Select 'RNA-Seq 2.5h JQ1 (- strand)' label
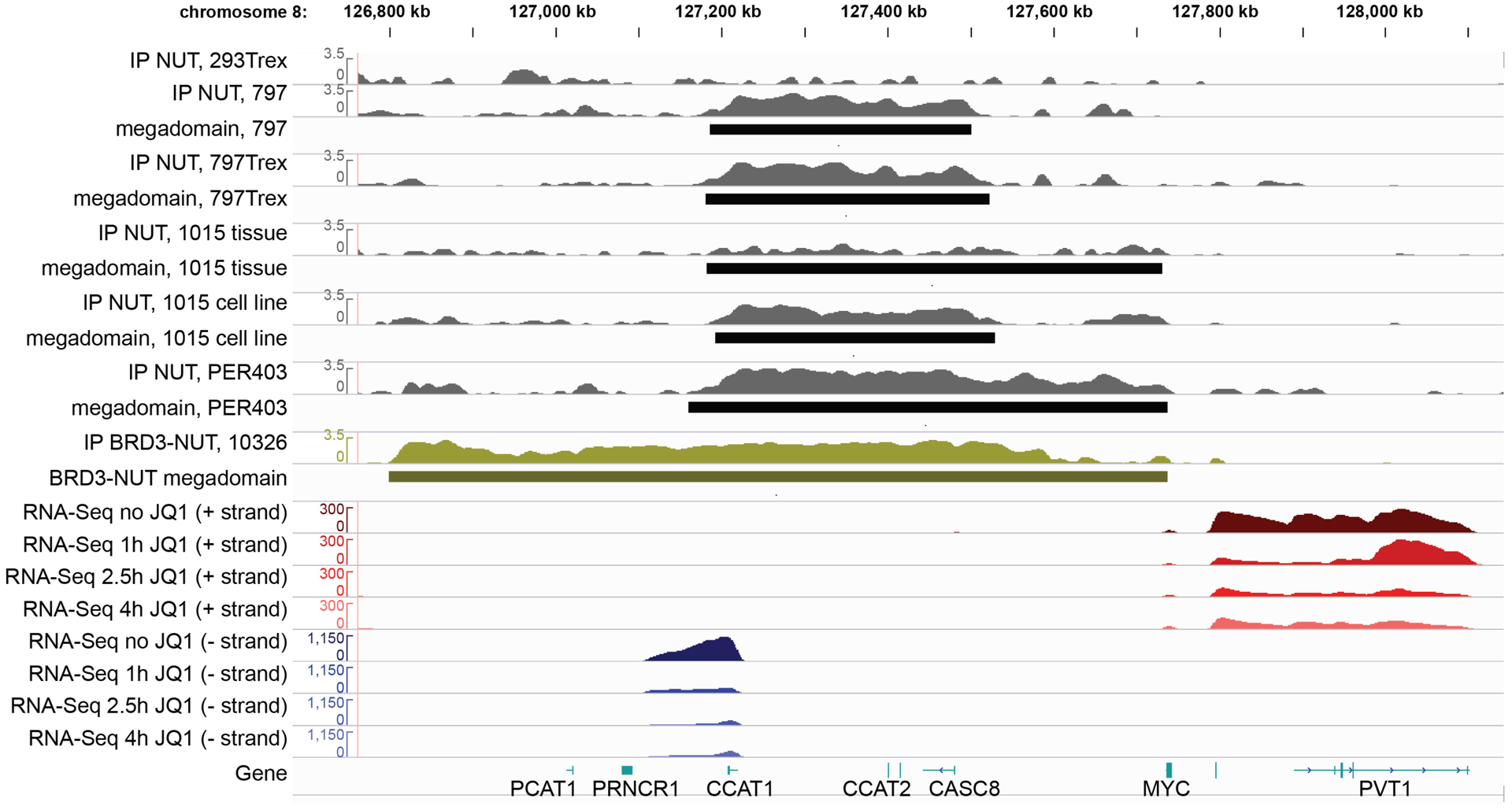Viewport: 1512px width, 810px height. pos(150,706)
